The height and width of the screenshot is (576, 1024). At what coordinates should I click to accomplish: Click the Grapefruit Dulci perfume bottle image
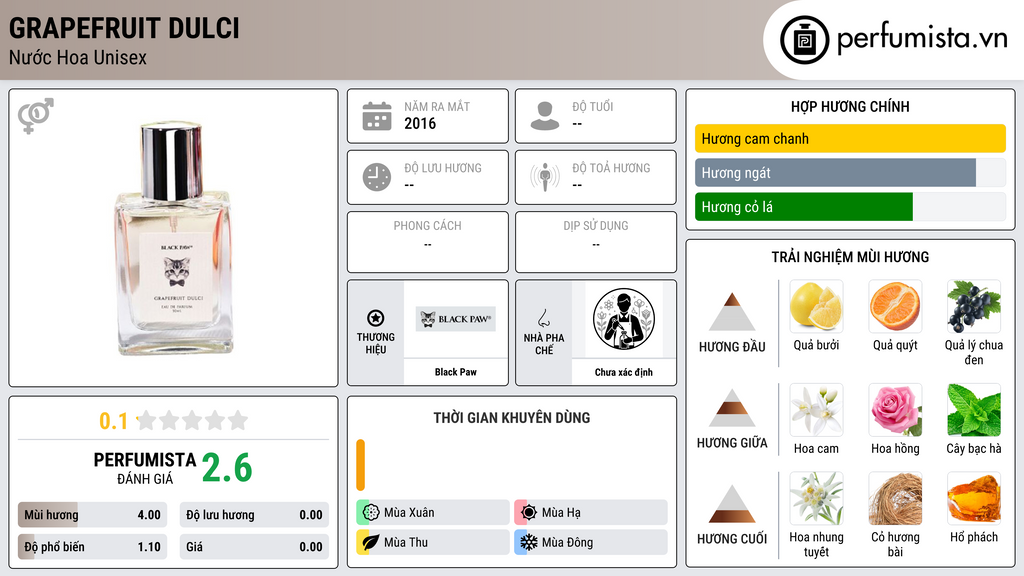pyautogui.click(x=173, y=238)
